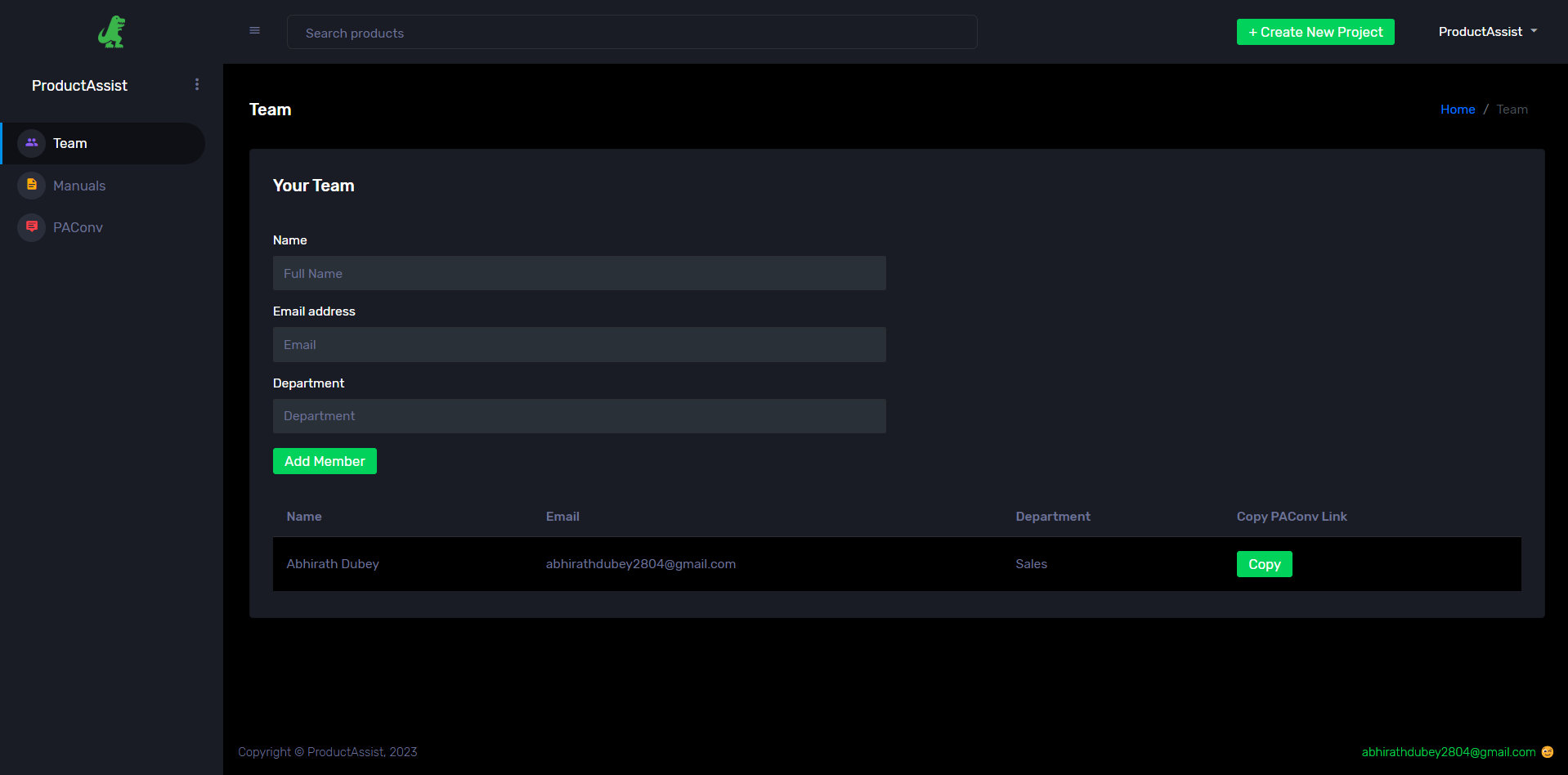The width and height of the screenshot is (1568, 775).
Task: Click the Abhirath Dubey name cell
Action: pos(333,564)
